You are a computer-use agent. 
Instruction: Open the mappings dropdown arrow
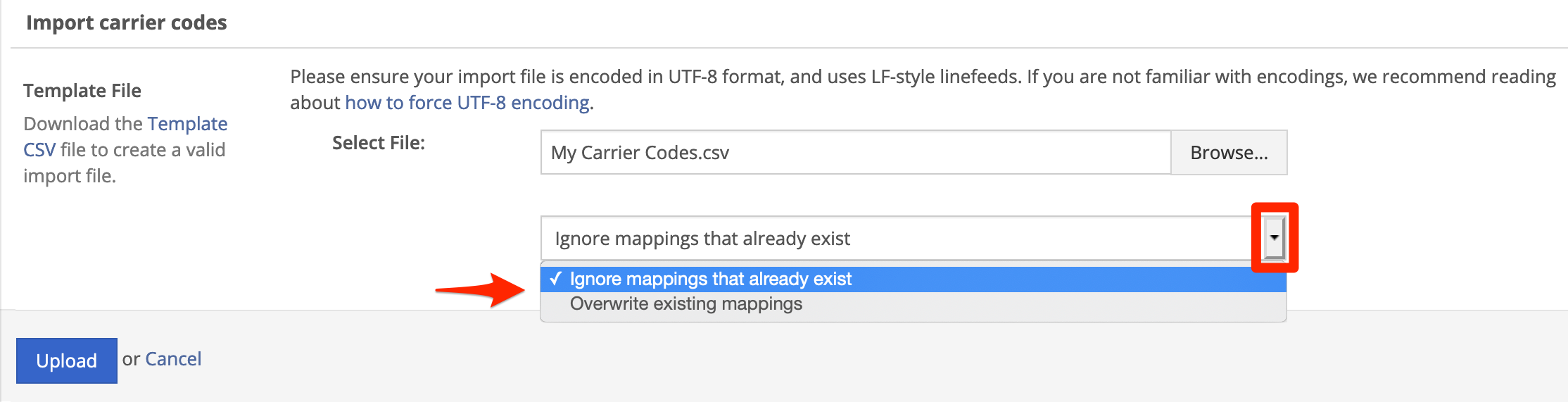1274,237
